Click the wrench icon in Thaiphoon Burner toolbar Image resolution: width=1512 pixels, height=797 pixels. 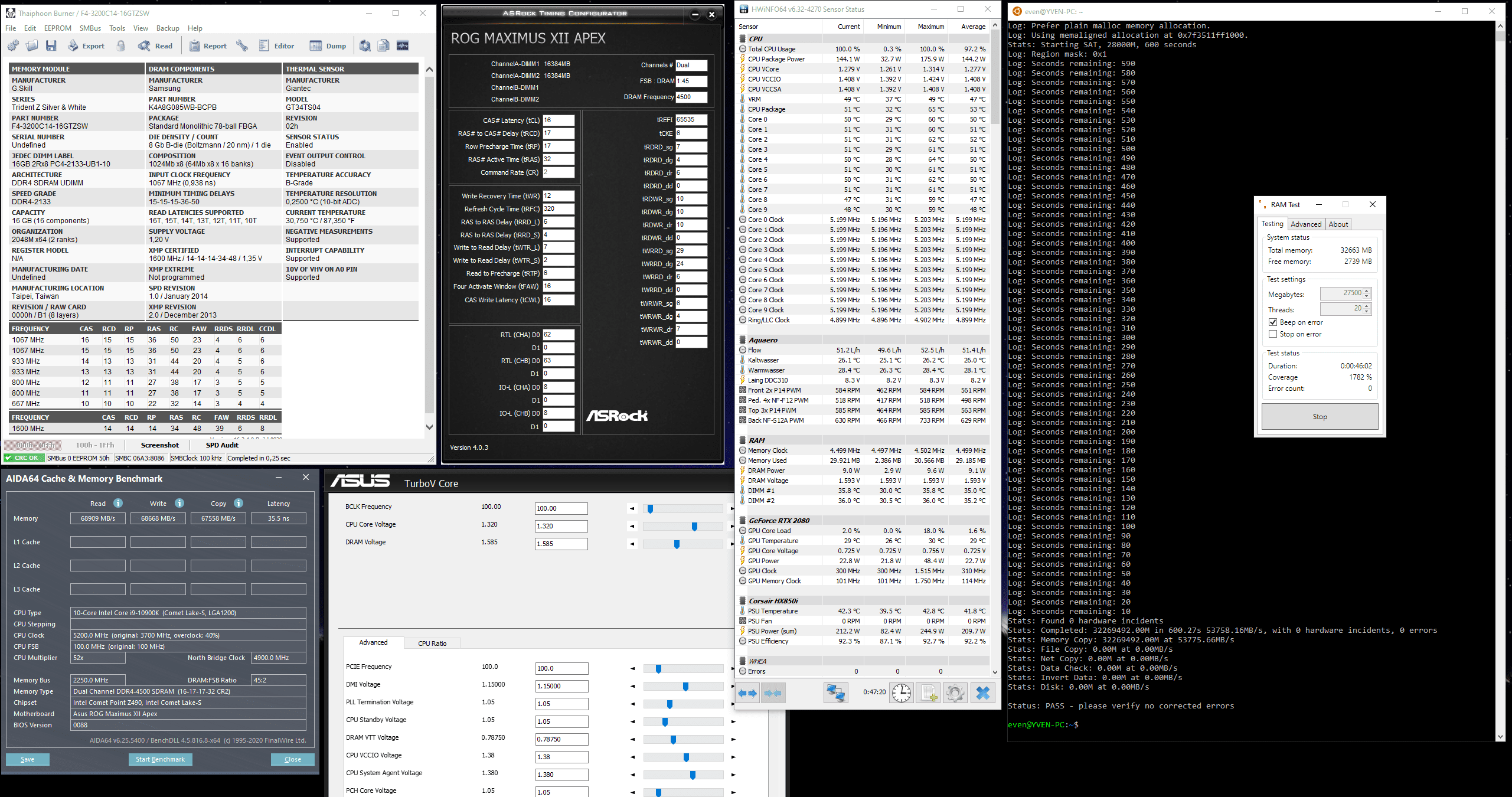coord(242,45)
